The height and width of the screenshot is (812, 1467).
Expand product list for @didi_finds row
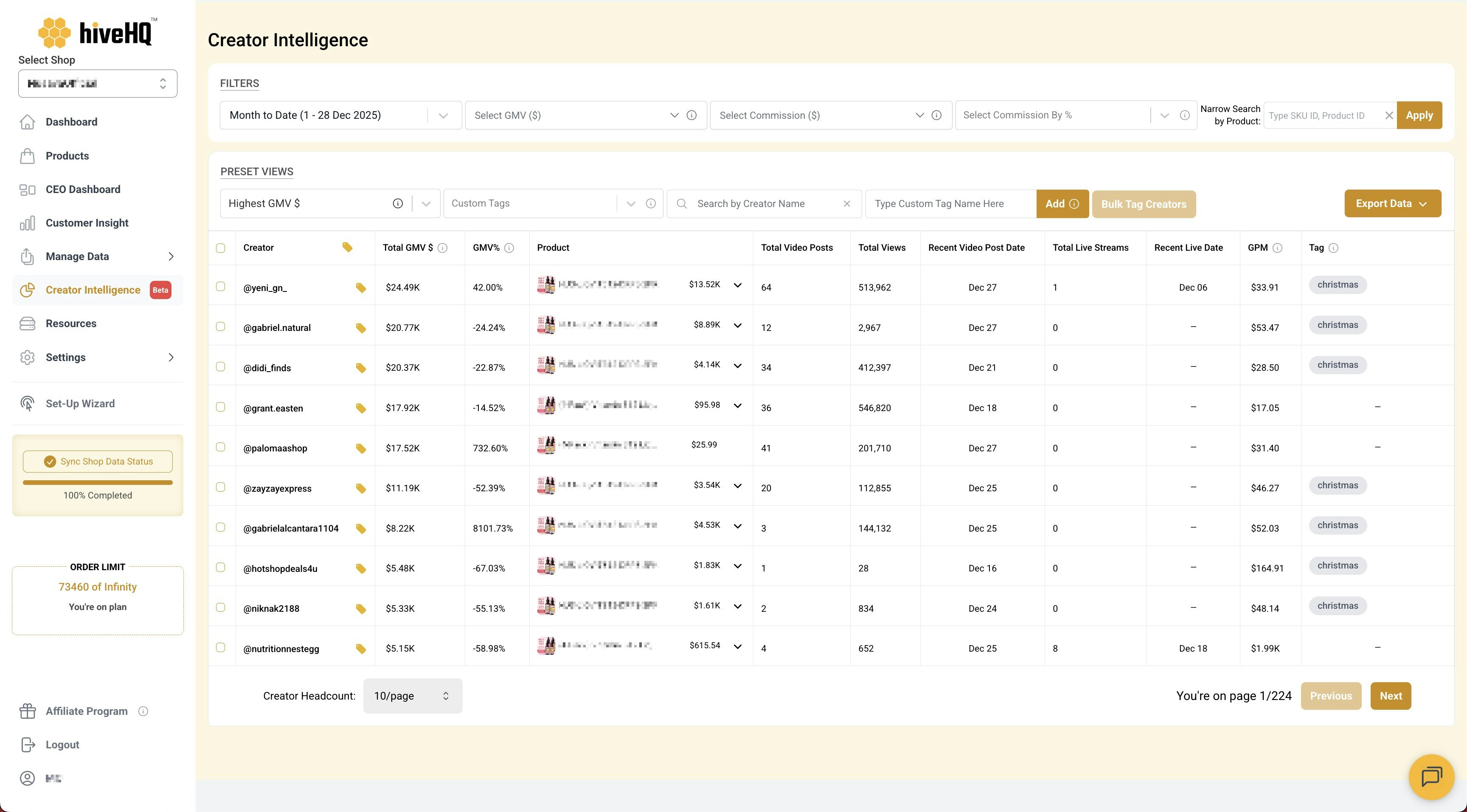coord(737,366)
